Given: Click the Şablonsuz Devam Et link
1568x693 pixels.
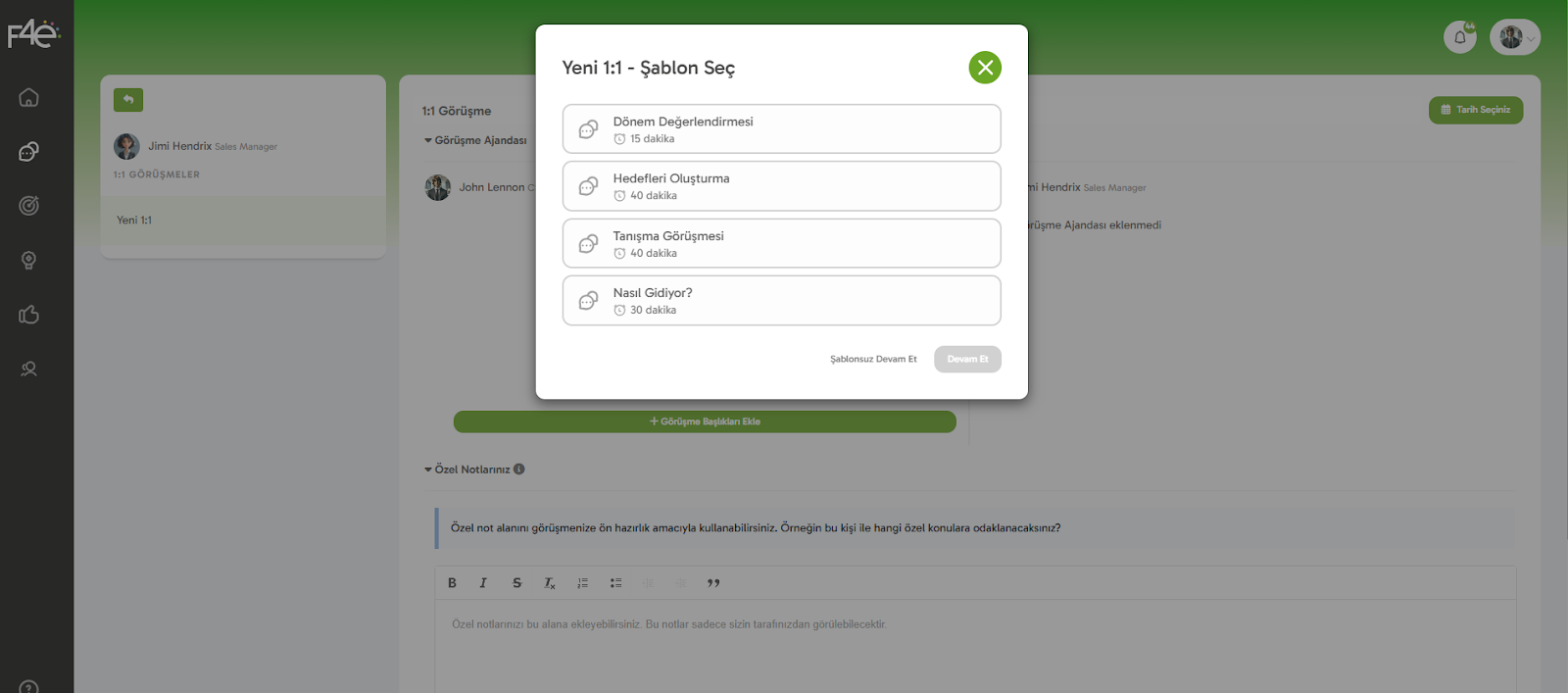Looking at the screenshot, I should click(873, 359).
